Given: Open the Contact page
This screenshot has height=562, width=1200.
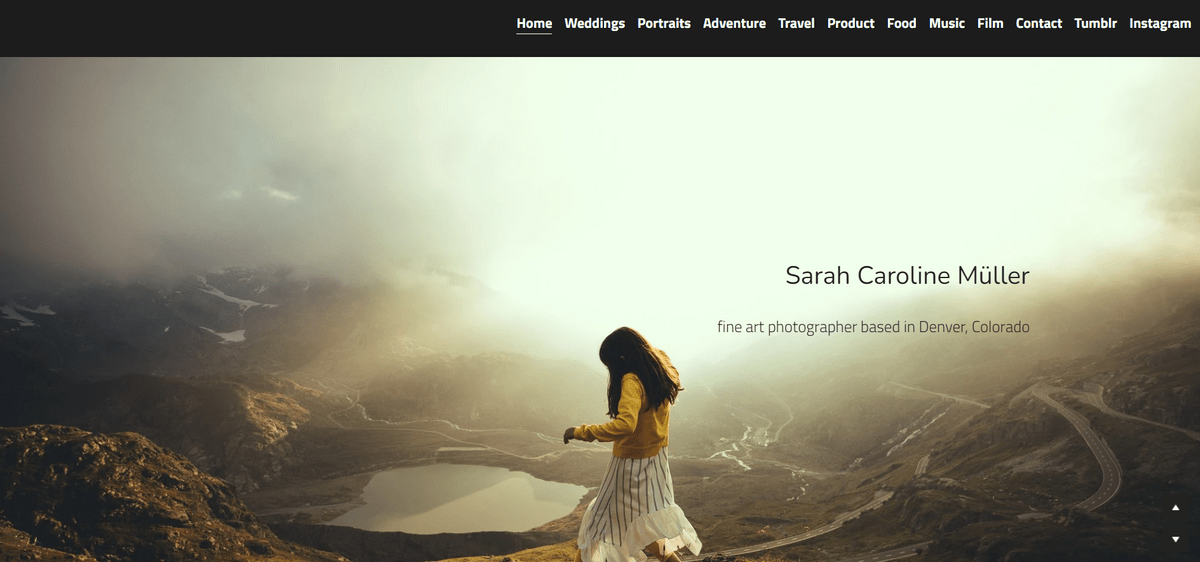Looking at the screenshot, I should point(1039,23).
